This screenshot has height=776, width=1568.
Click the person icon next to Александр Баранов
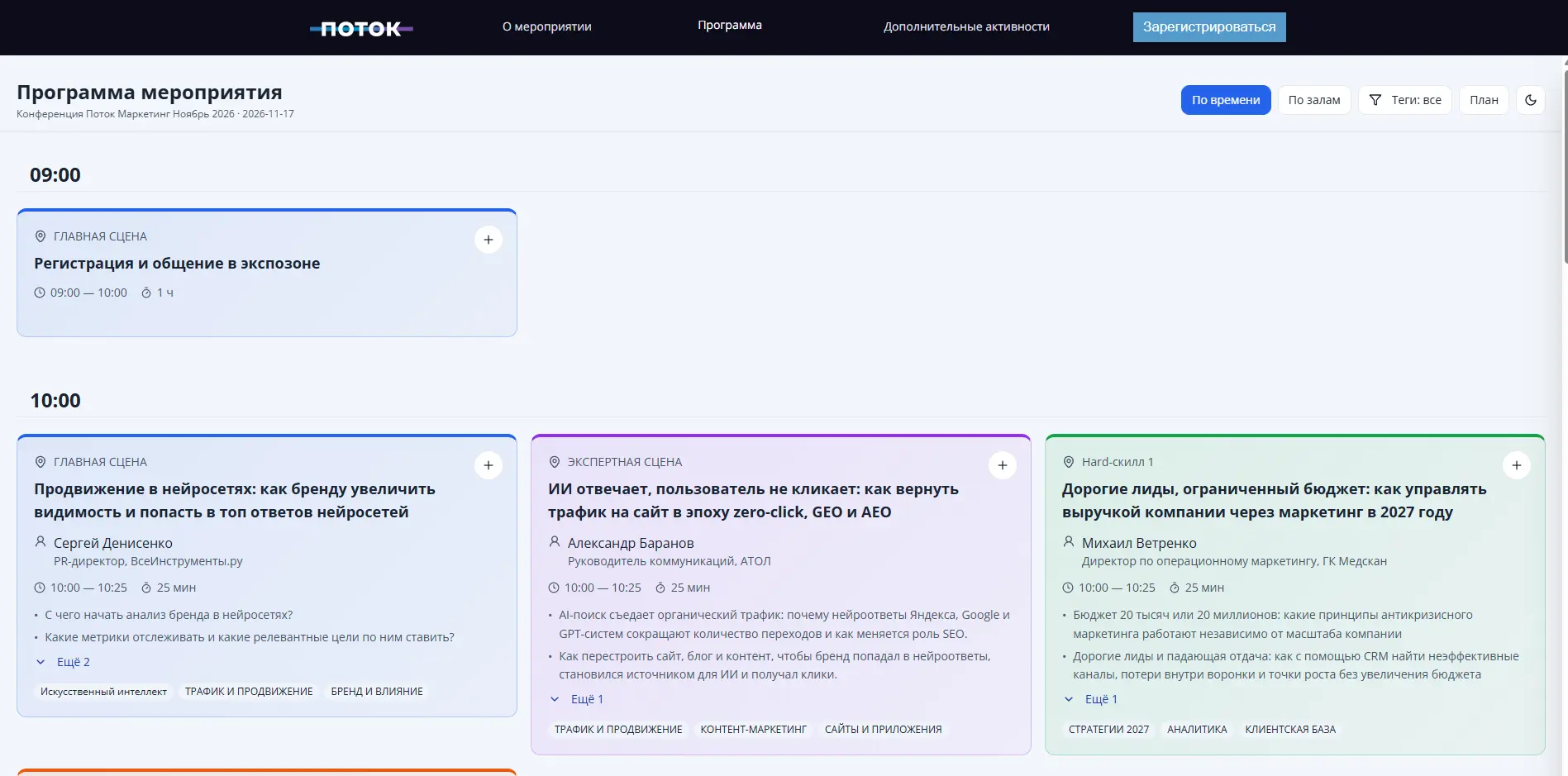tap(555, 542)
